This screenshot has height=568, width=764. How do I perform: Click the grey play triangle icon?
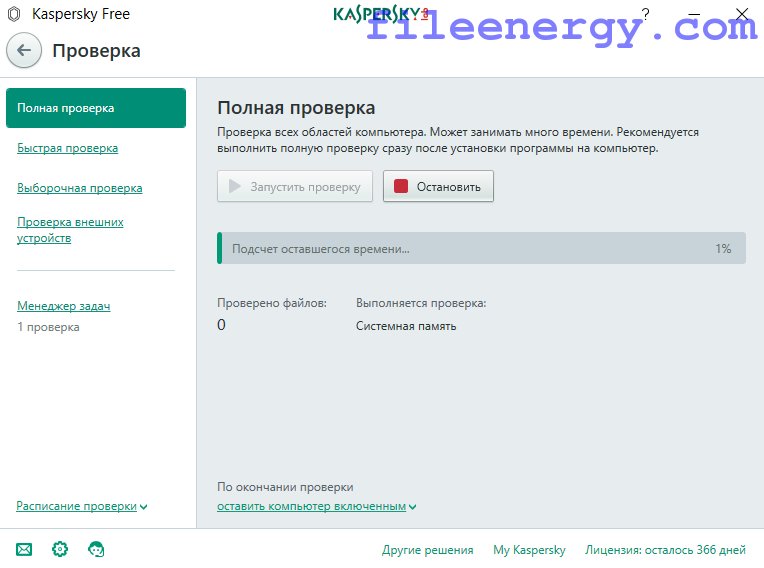[x=235, y=186]
